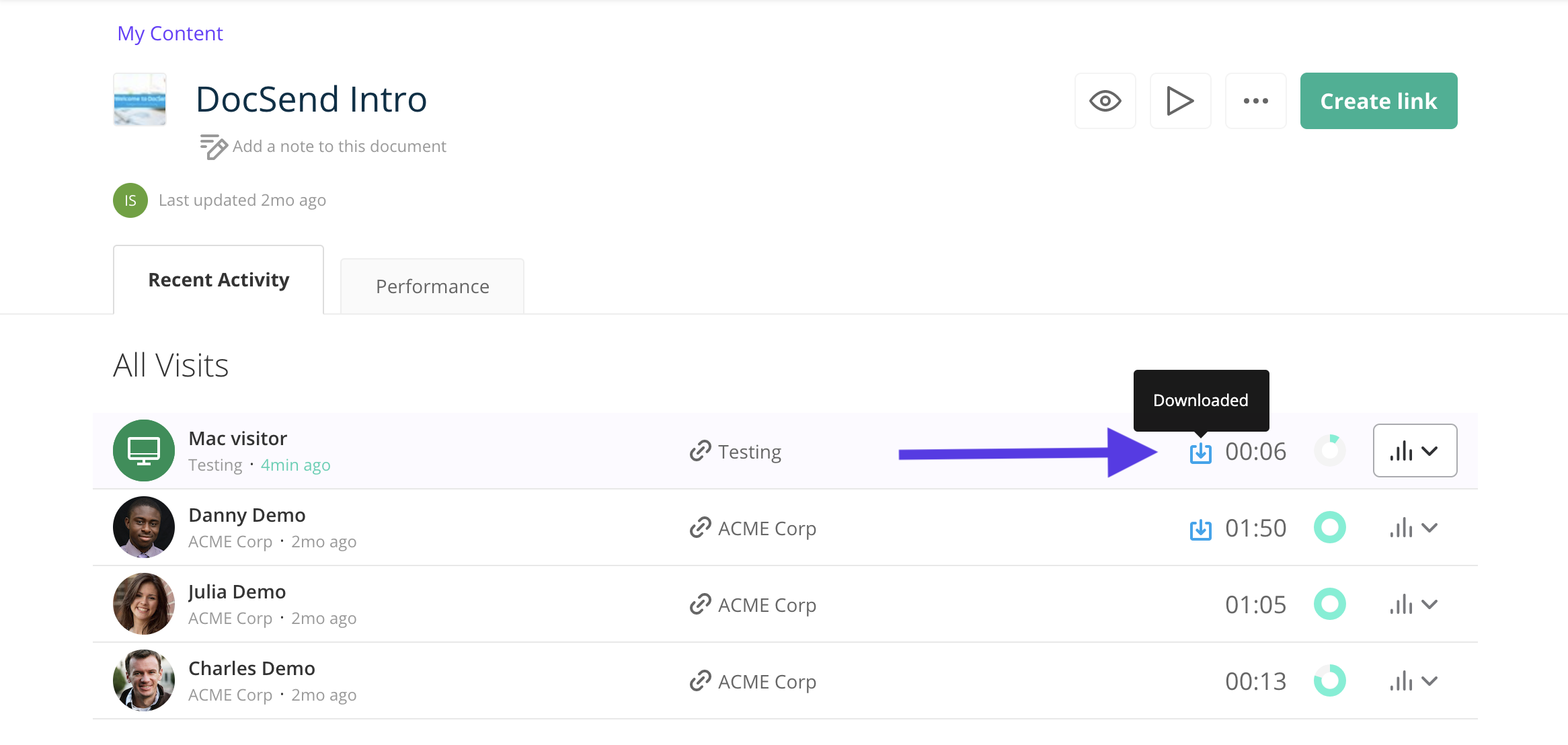This screenshot has width=1568, height=745.
Task: Click the download icon in Danny Demo row
Action: pos(1201,528)
